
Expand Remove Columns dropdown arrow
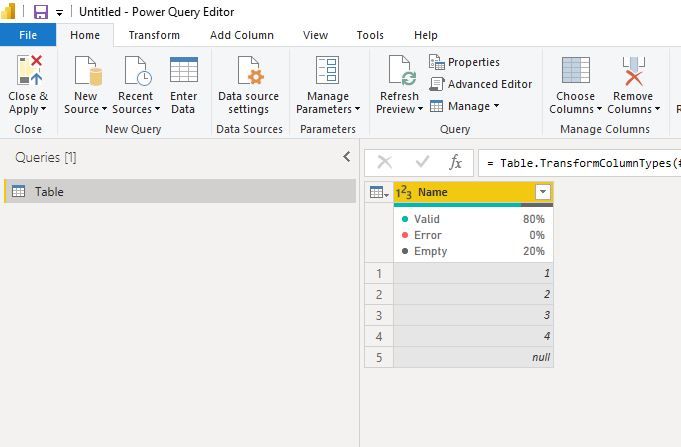pyautogui.click(x=657, y=109)
